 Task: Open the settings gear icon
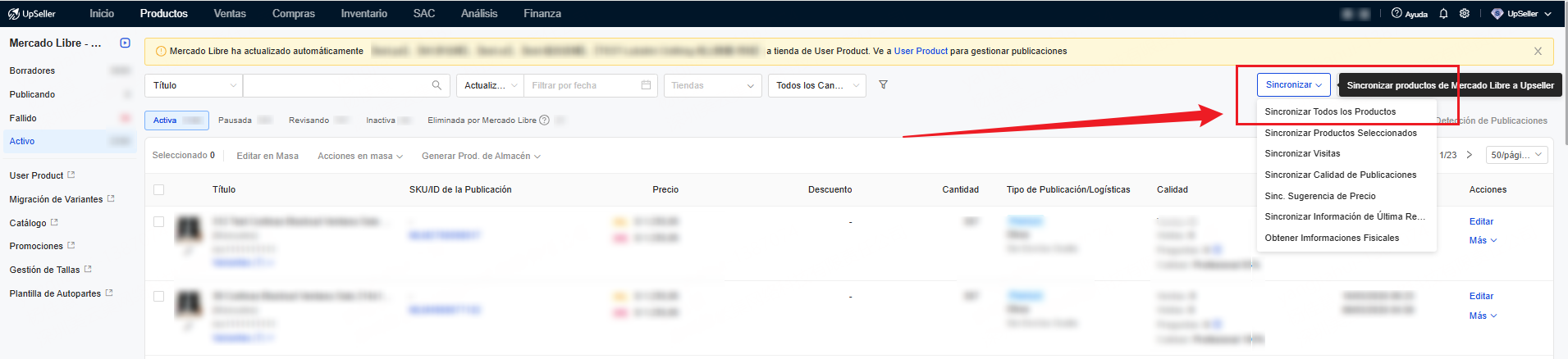tap(1465, 14)
